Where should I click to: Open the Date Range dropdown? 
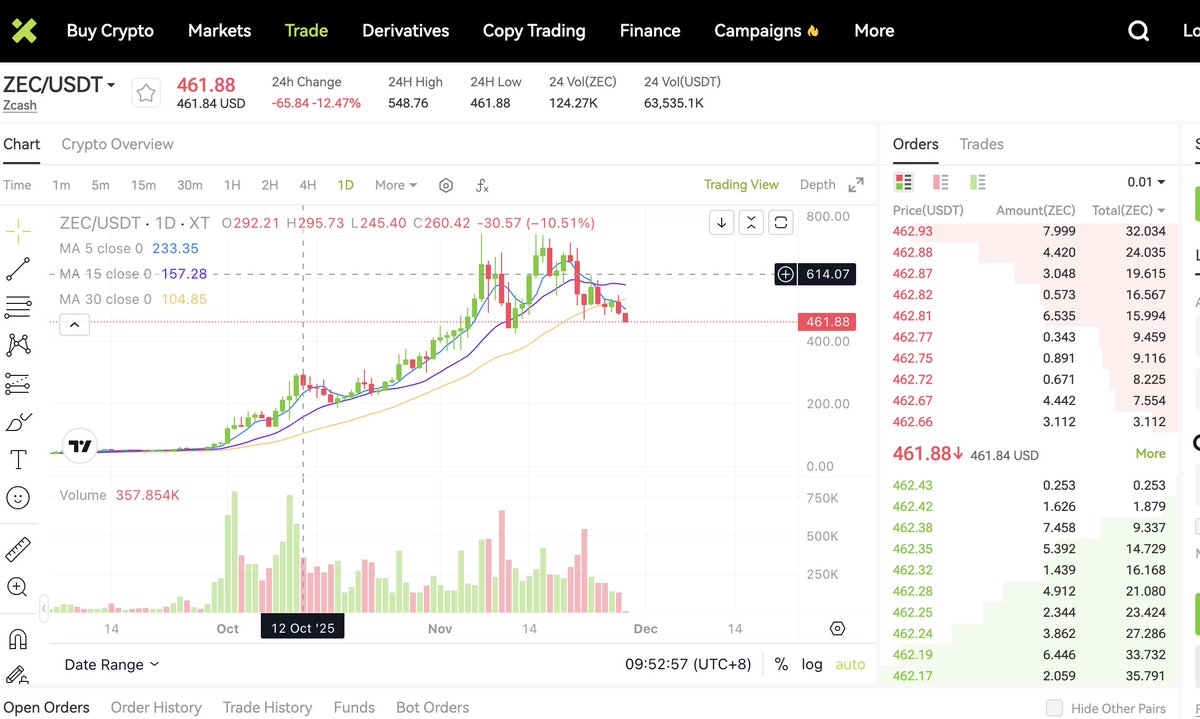click(x=111, y=664)
